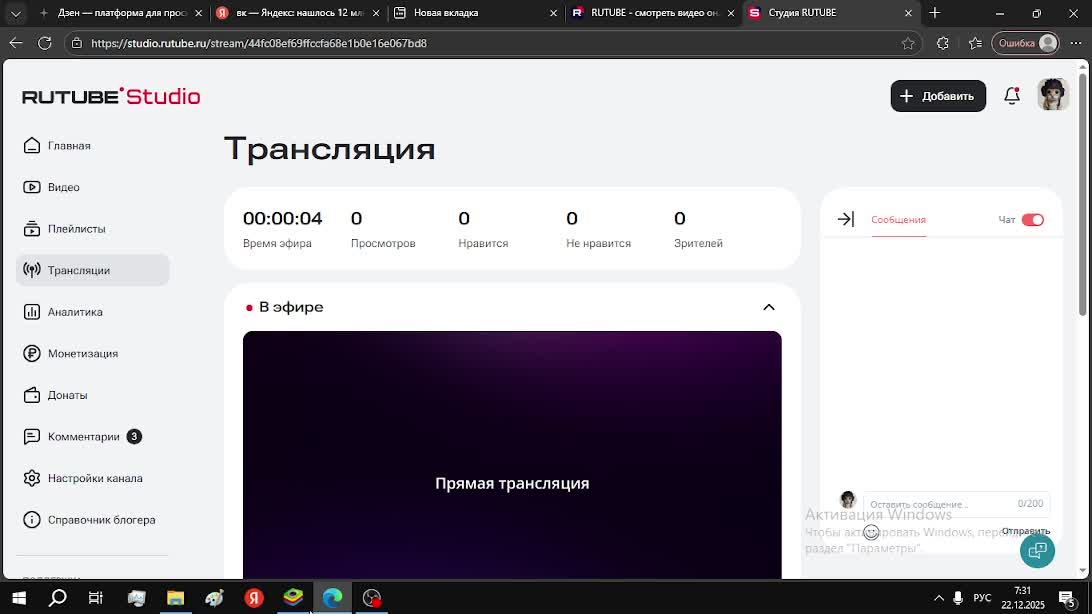The height and width of the screenshot is (614, 1092).
Task: Switch to the Сообщения tab
Action: (898, 220)
